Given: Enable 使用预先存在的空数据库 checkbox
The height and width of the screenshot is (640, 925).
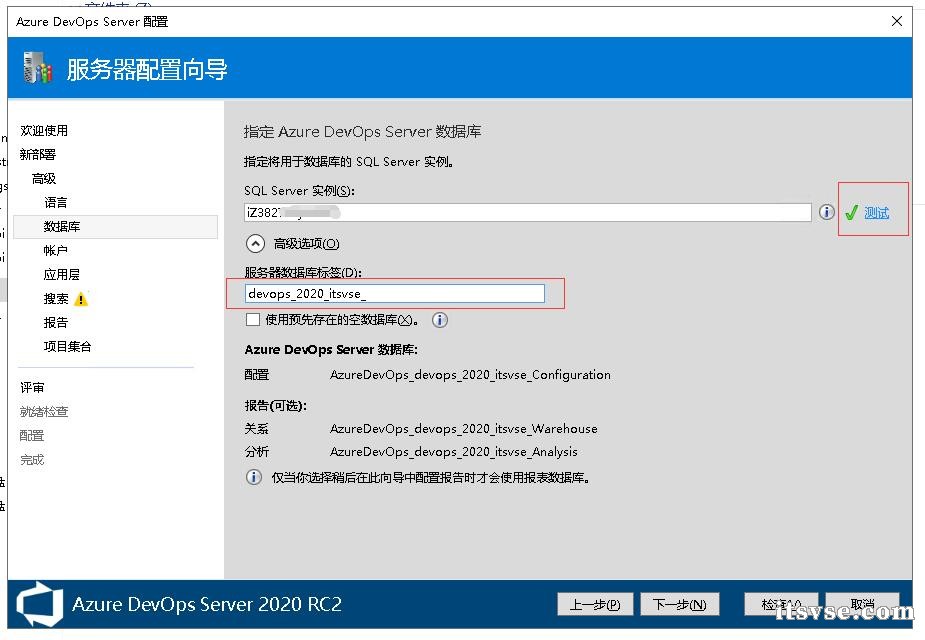Looking at the screenshot, I should coord(252,320).
